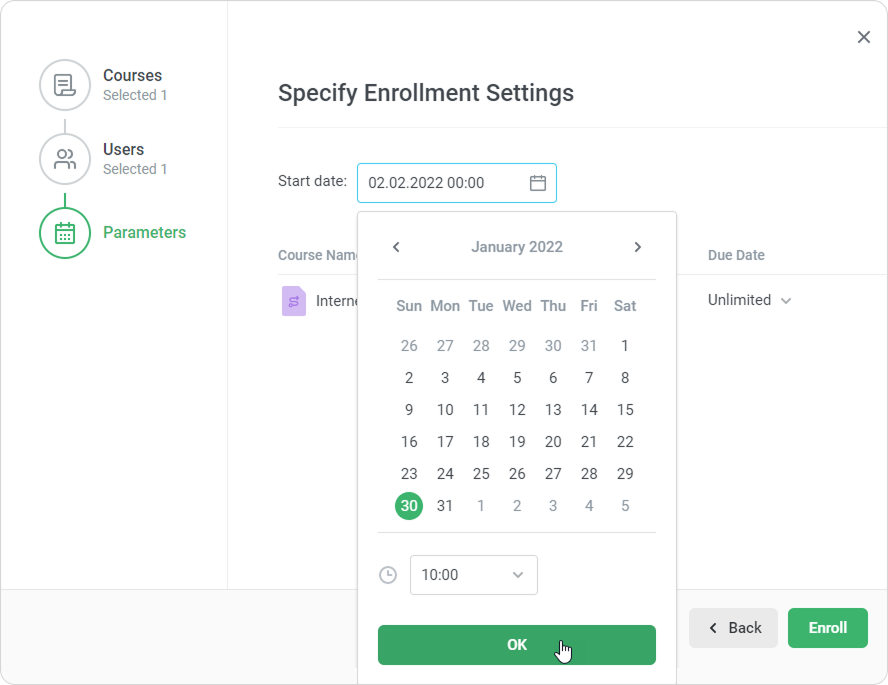The width and height of the screenshot is (888, 685).
Task: Open the 10:00 time dropdown
Action: [x=474, y=575]
